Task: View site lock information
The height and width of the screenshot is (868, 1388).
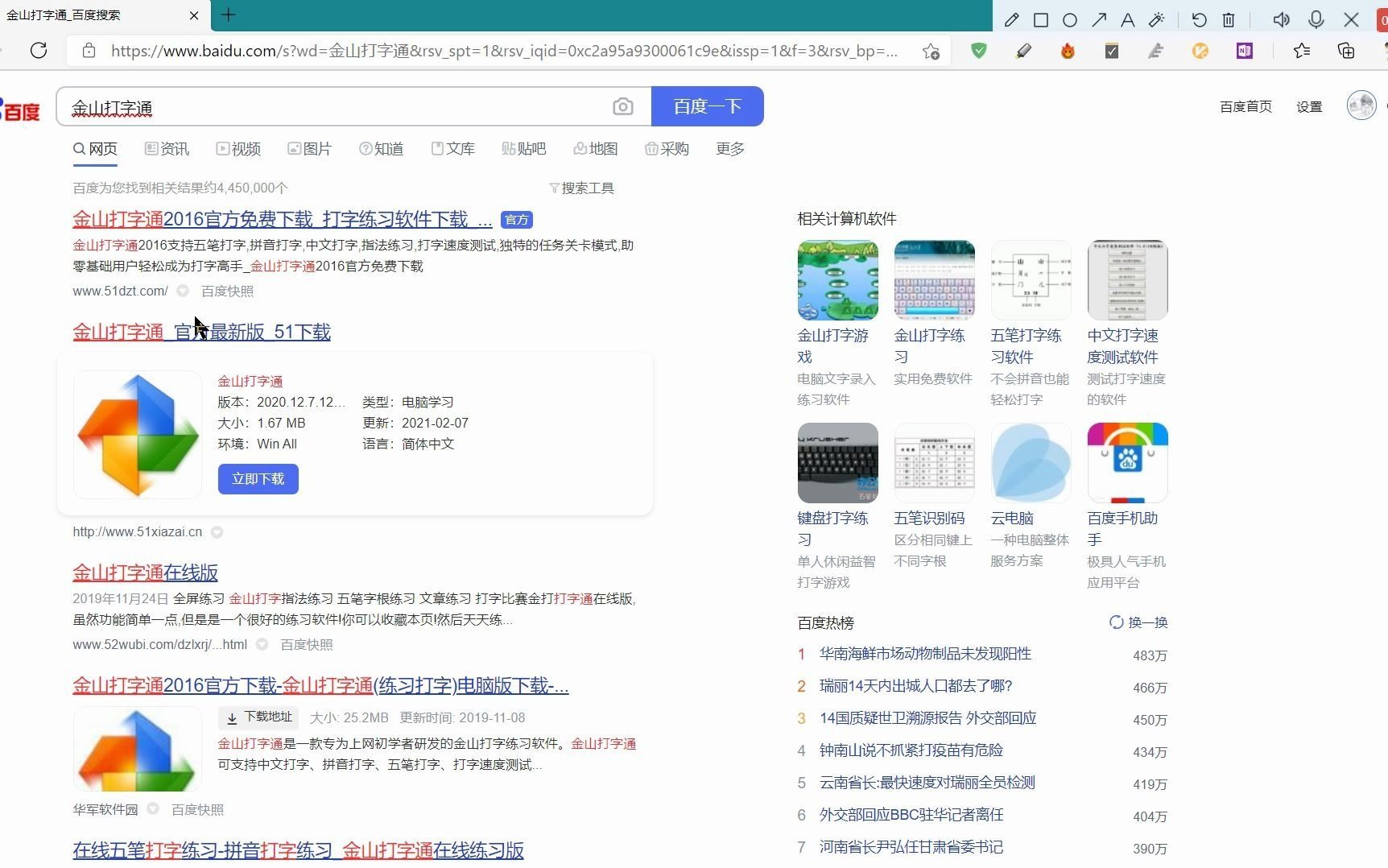Action: pos(89,51)
